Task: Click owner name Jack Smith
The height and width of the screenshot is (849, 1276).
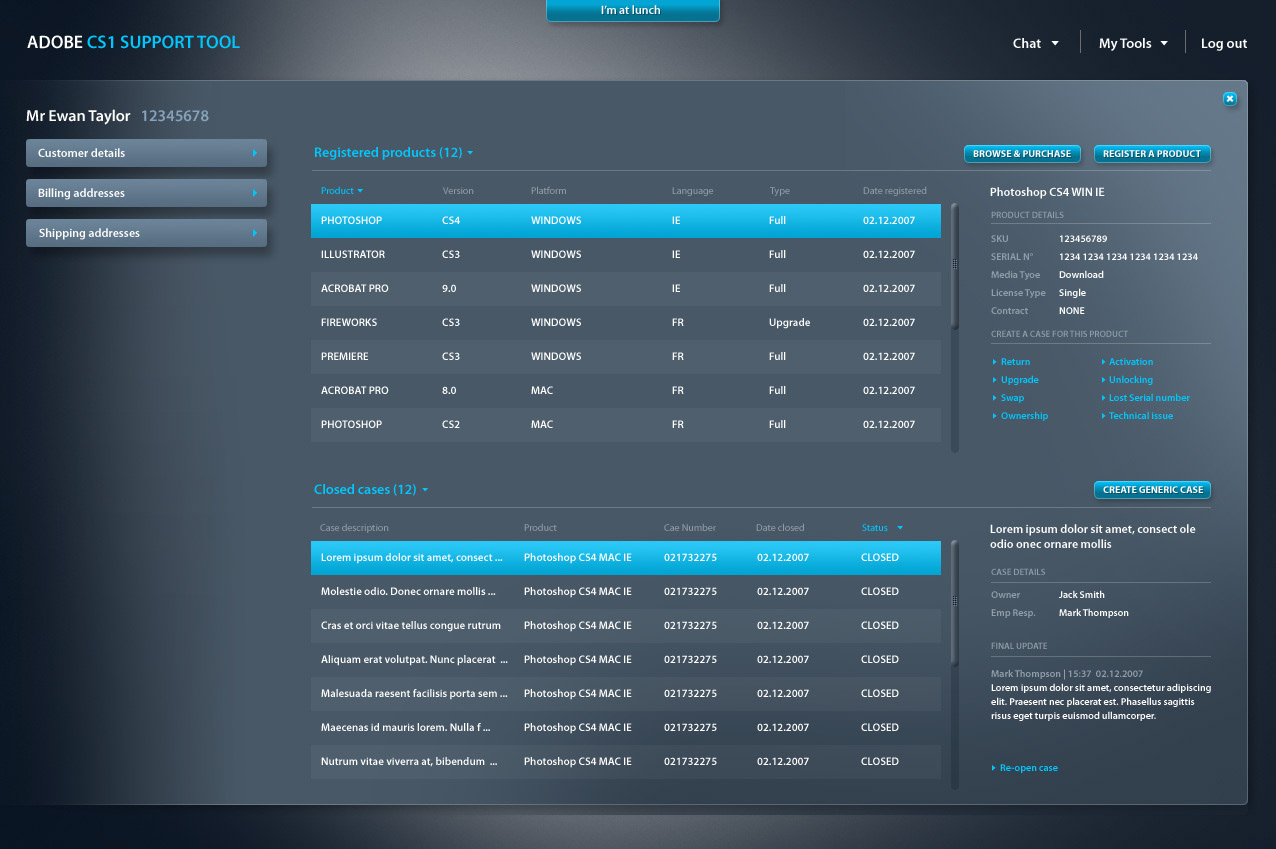Action: 1082,595
